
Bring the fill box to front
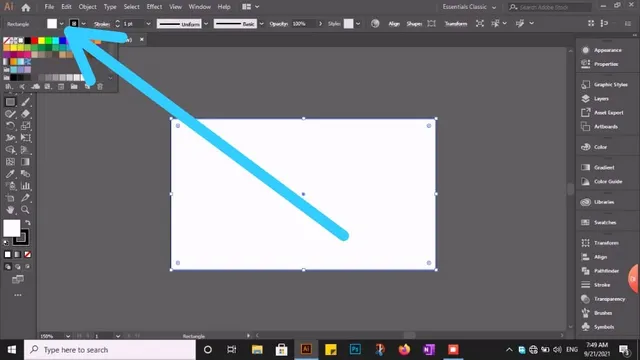tap(12, 228)
